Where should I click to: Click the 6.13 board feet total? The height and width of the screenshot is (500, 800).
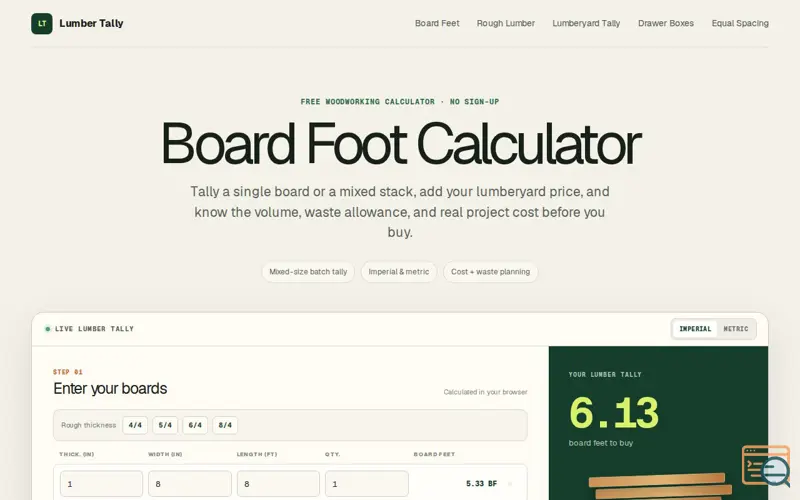[614, 413]
